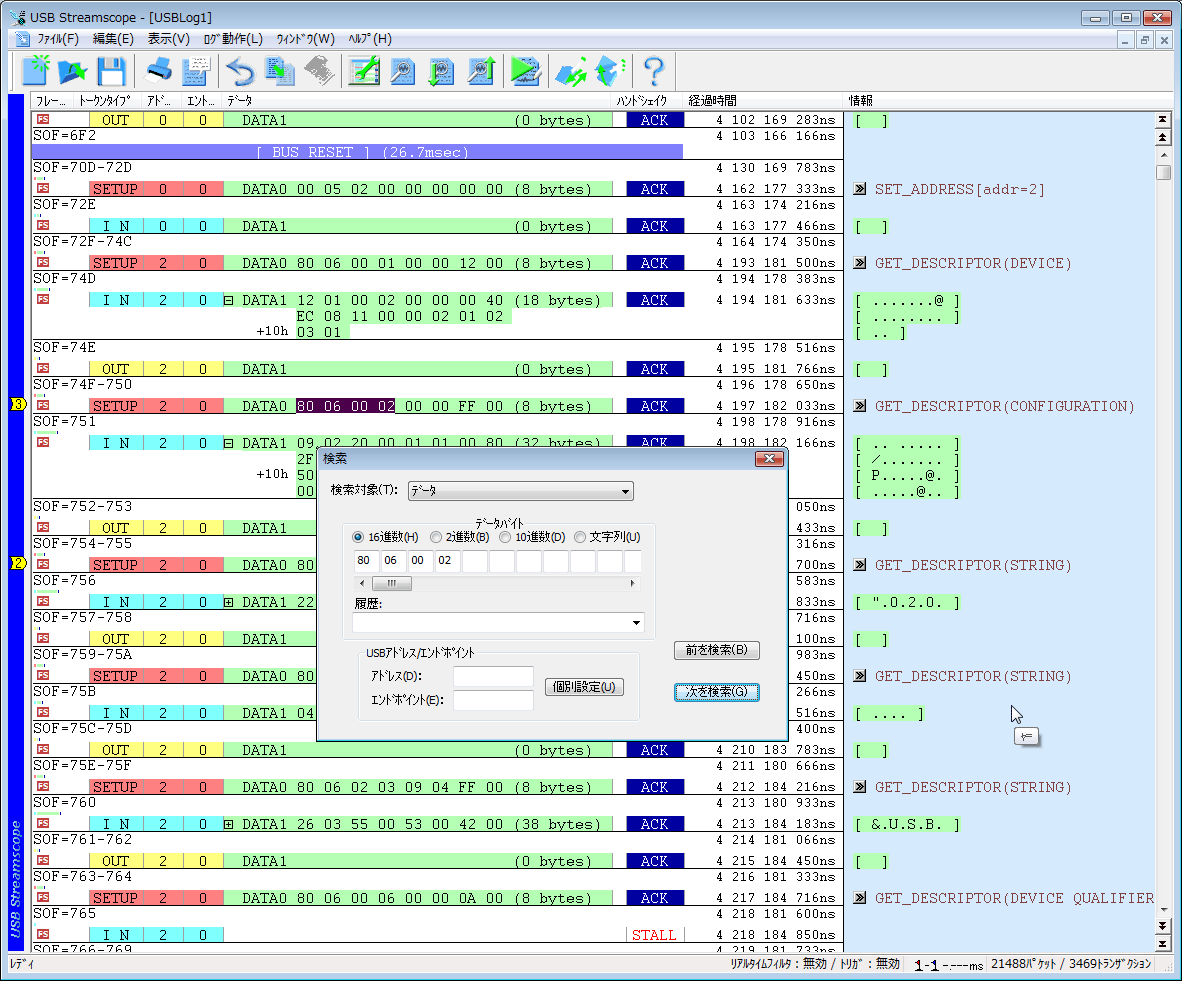Viewport: 1182px width, 981px height.
Task: Click the blue book icon beside help
Action: [610, 72]
